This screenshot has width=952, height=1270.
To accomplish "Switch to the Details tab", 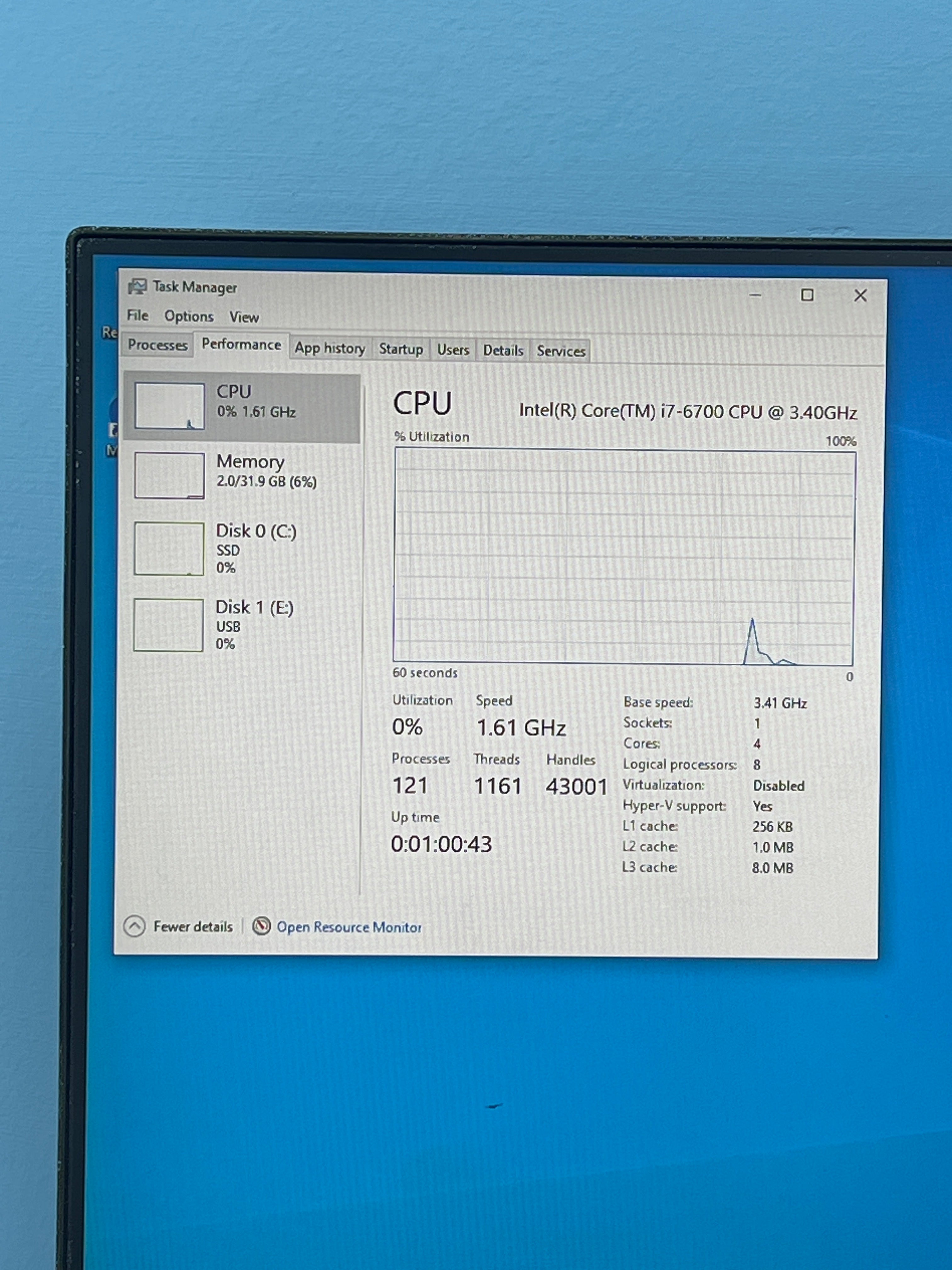I will 503,350.
